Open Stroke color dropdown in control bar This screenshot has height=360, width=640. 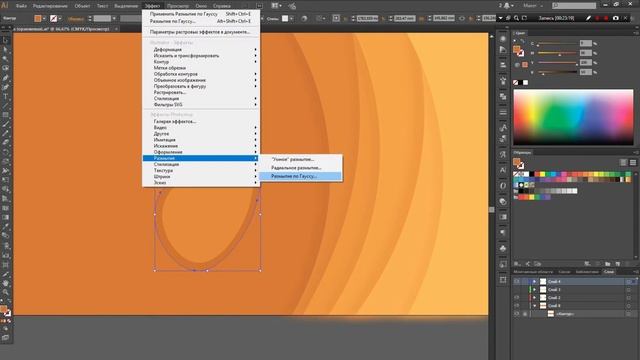60,18
